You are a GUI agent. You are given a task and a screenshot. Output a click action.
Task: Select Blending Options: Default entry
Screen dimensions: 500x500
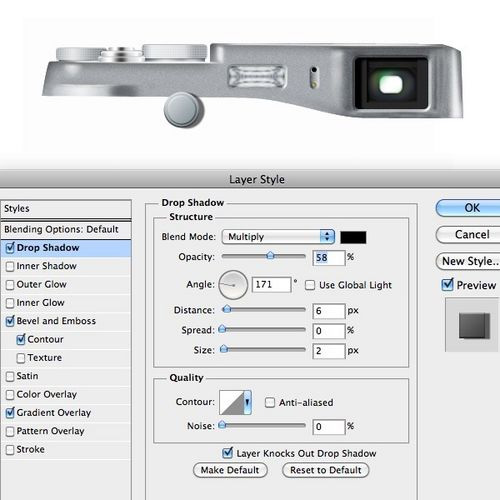[x=66, y=230]
